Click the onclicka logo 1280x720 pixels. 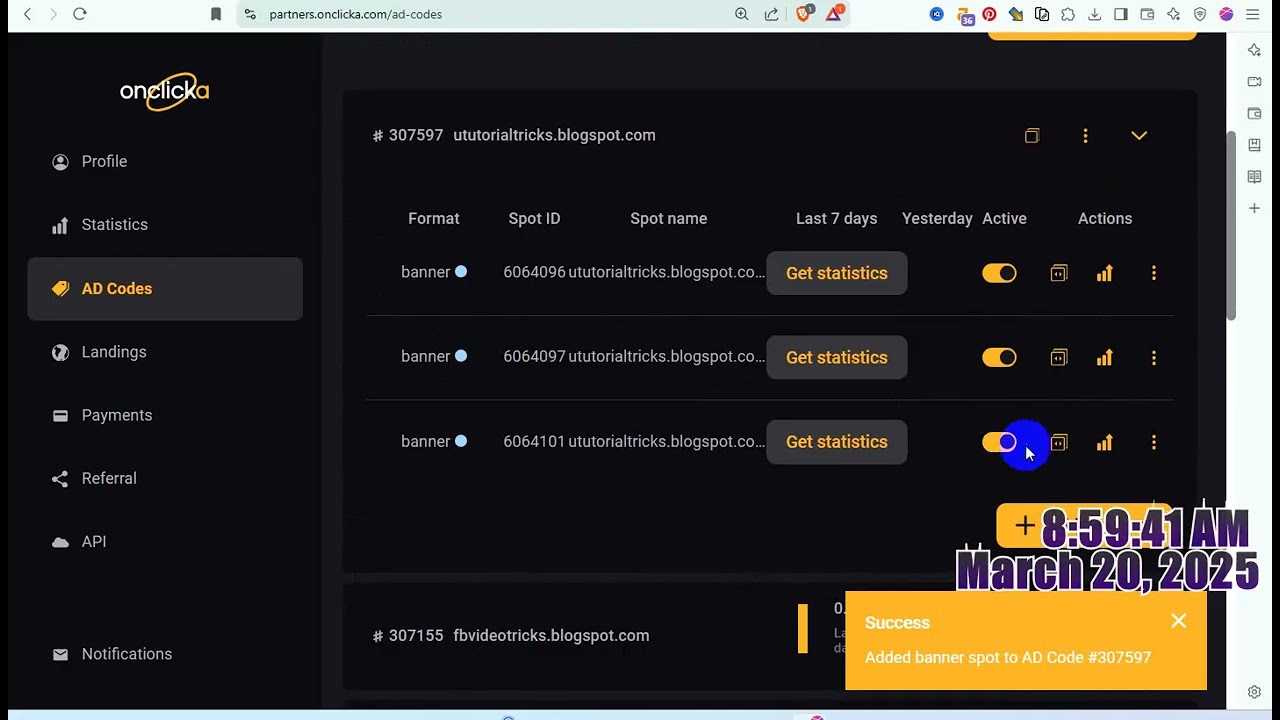(x=164, y=91)
